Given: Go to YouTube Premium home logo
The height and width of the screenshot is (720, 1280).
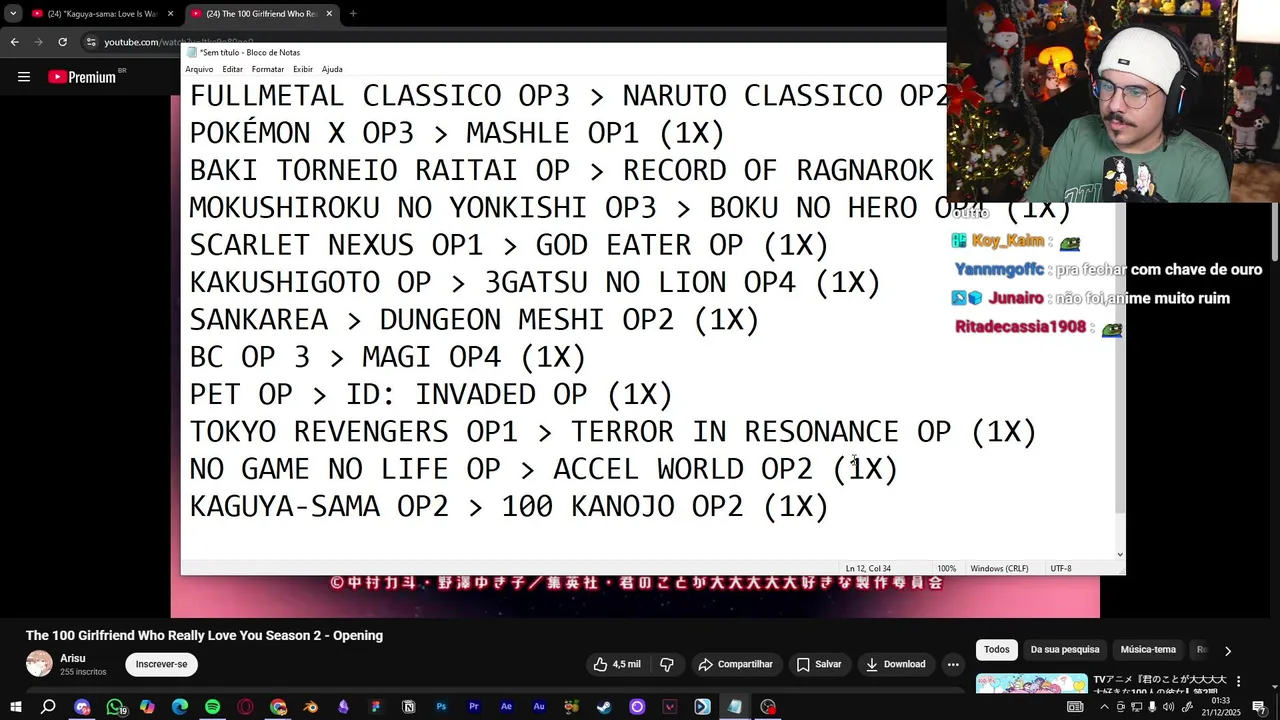Looking at the screenshot, I should tap(83, 77).
